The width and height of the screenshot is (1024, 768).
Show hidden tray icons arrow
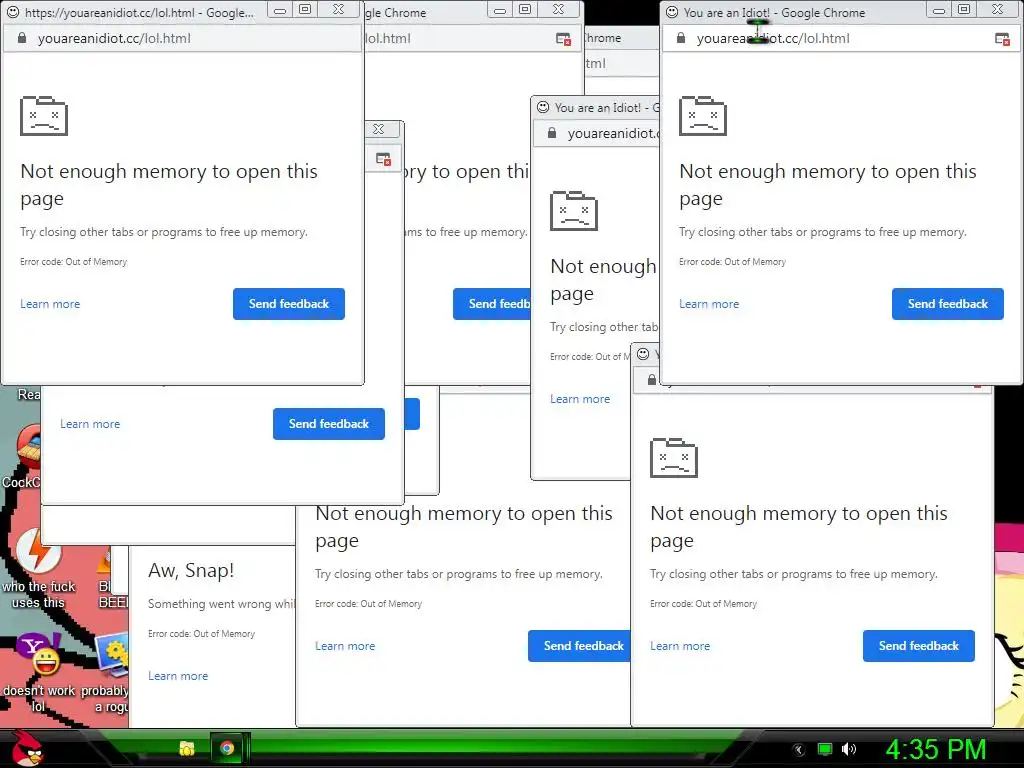tap(799, 750)
